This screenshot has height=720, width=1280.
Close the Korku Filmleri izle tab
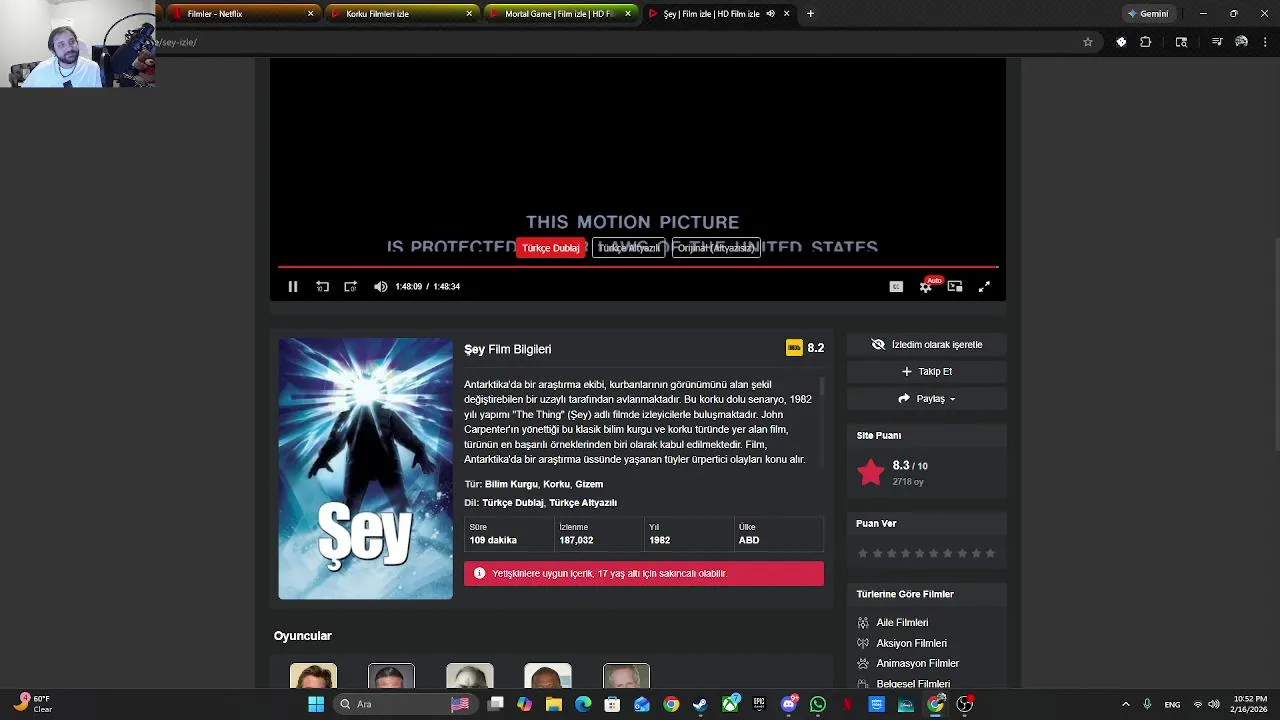click(x=469, y=14)
